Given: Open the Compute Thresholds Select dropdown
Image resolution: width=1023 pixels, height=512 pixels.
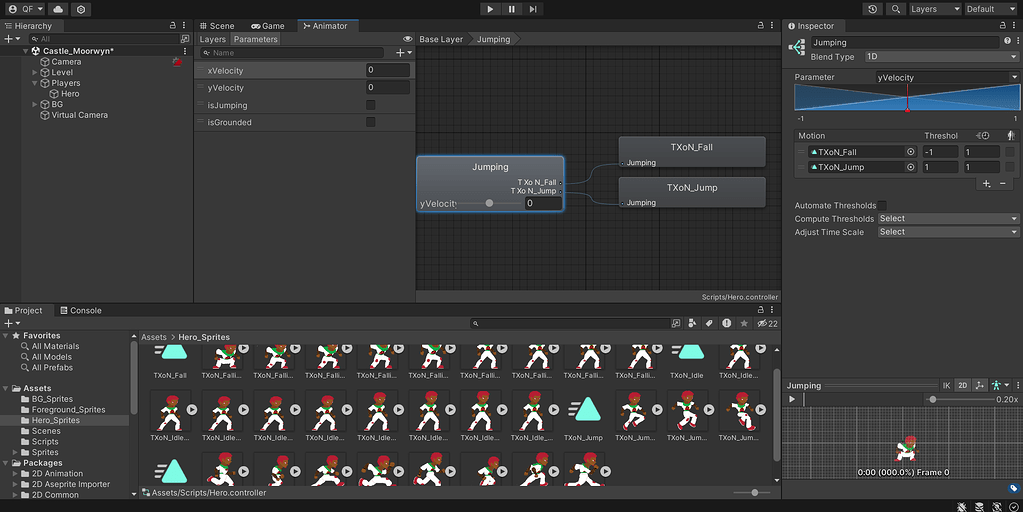Looking at the screenshot, I should tap(948, 218).
